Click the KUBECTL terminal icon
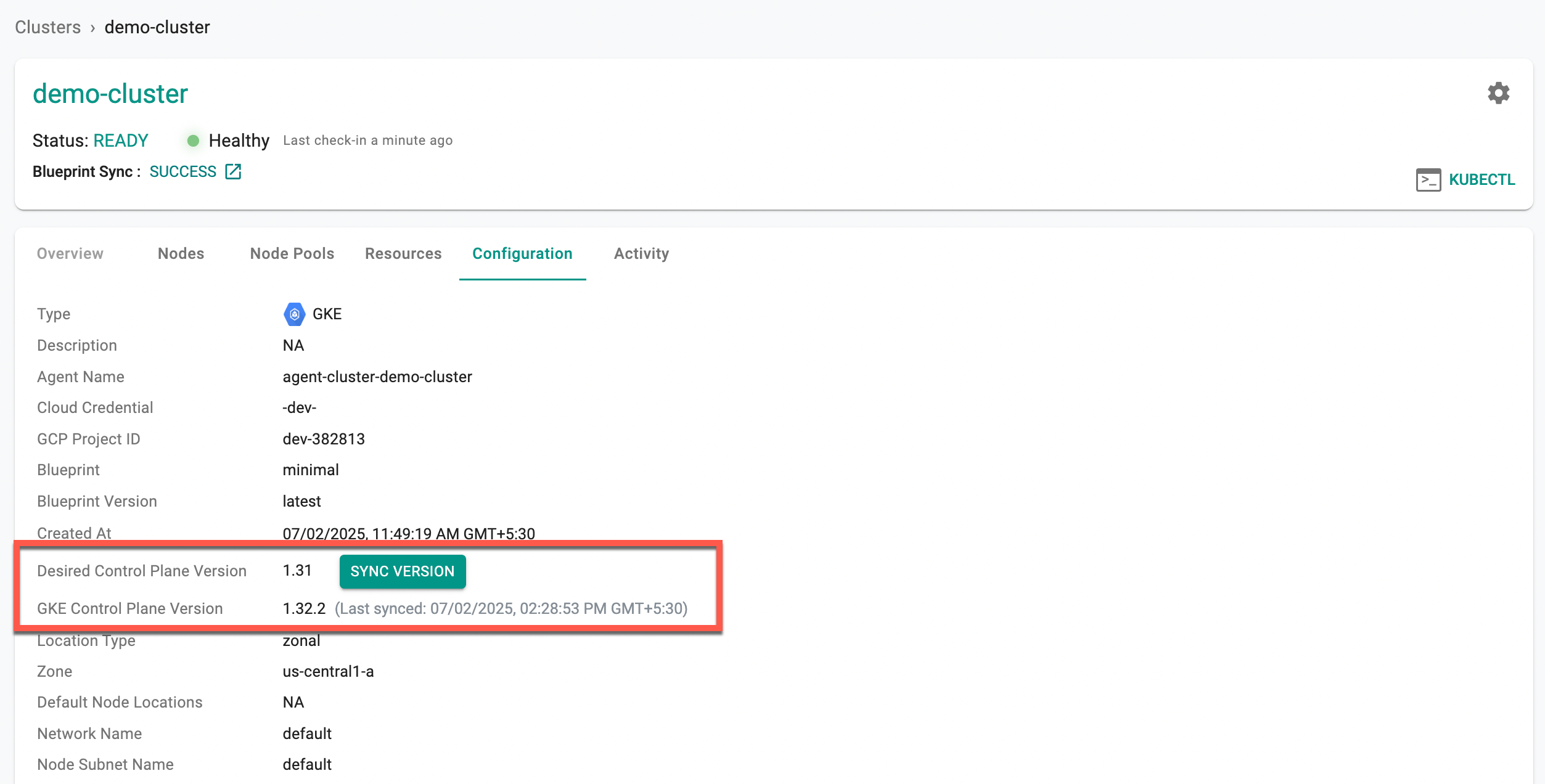The image size is (1545, 784). 1428,180
